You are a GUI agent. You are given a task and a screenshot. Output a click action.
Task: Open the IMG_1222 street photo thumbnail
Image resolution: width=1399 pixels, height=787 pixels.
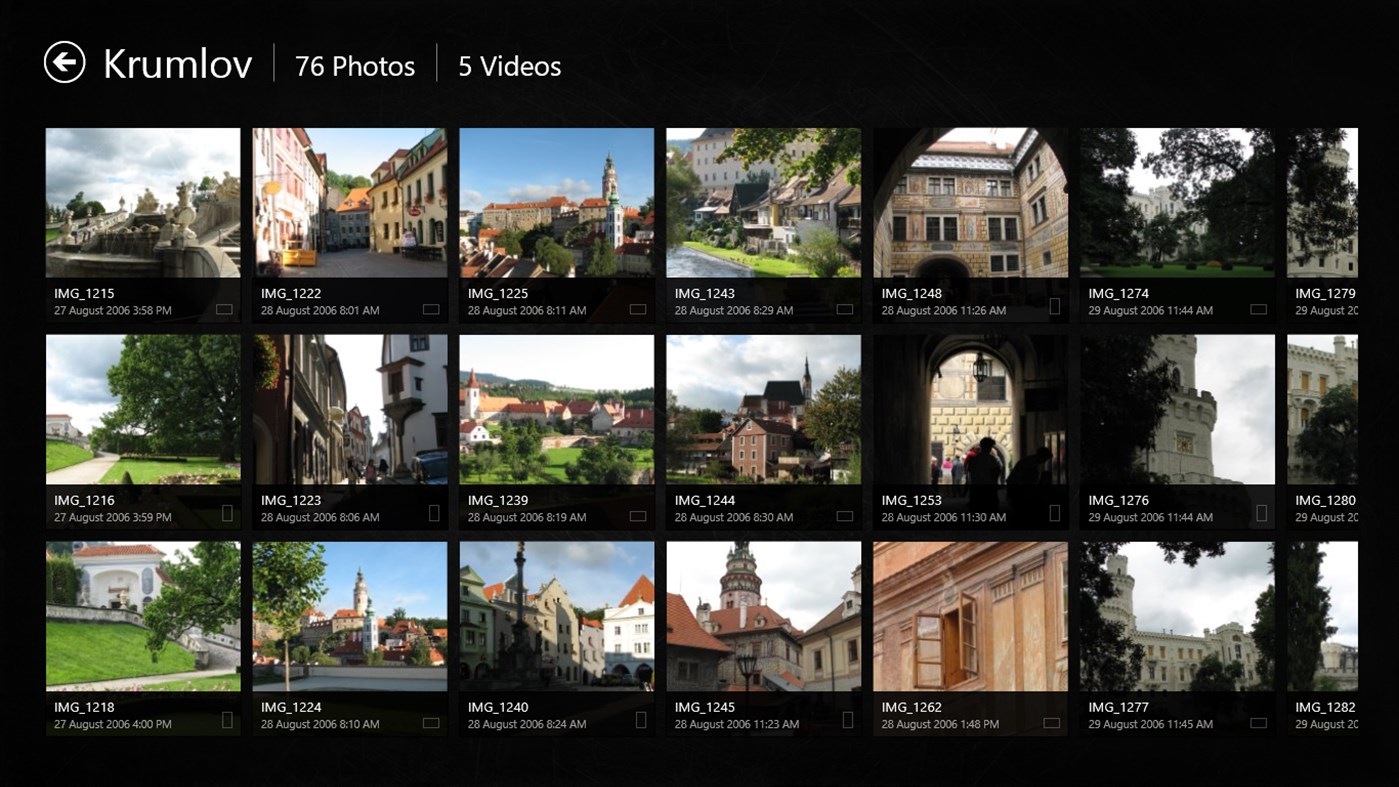(350, 202)
